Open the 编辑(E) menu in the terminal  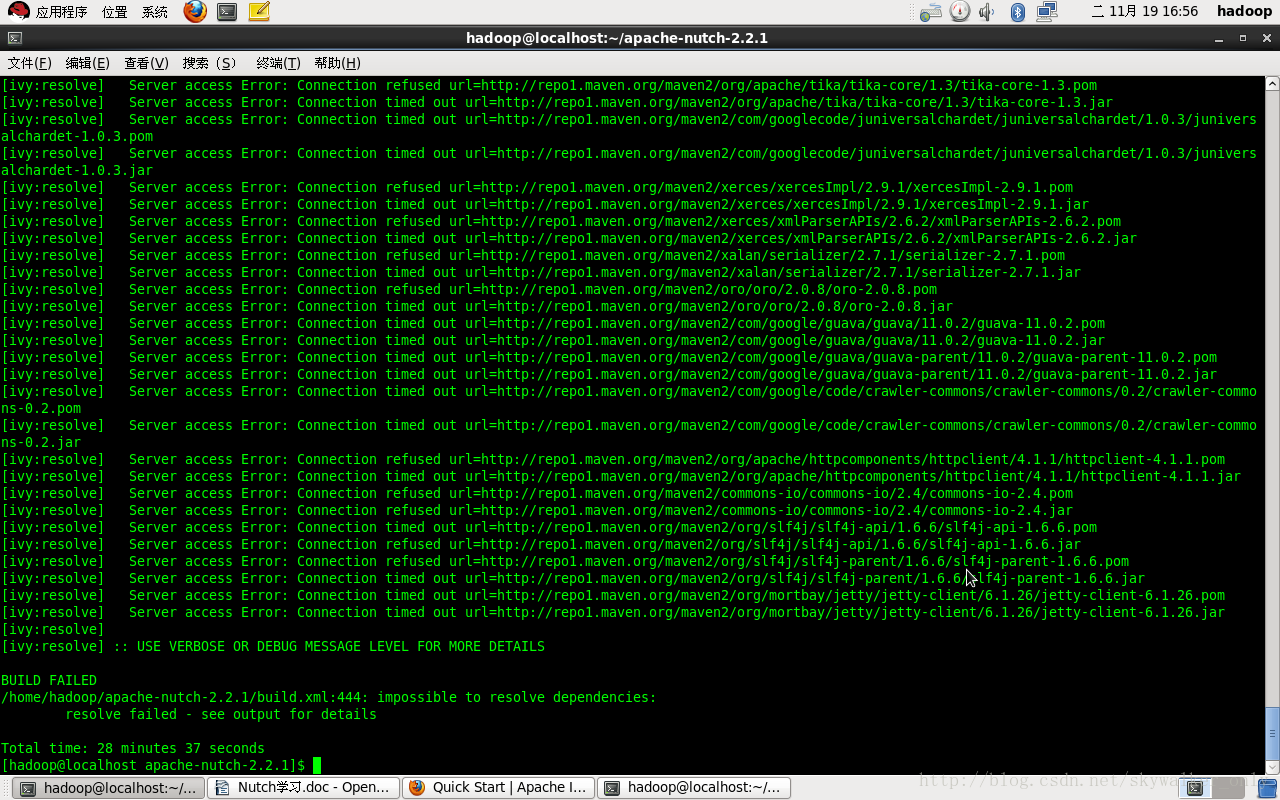87,63
